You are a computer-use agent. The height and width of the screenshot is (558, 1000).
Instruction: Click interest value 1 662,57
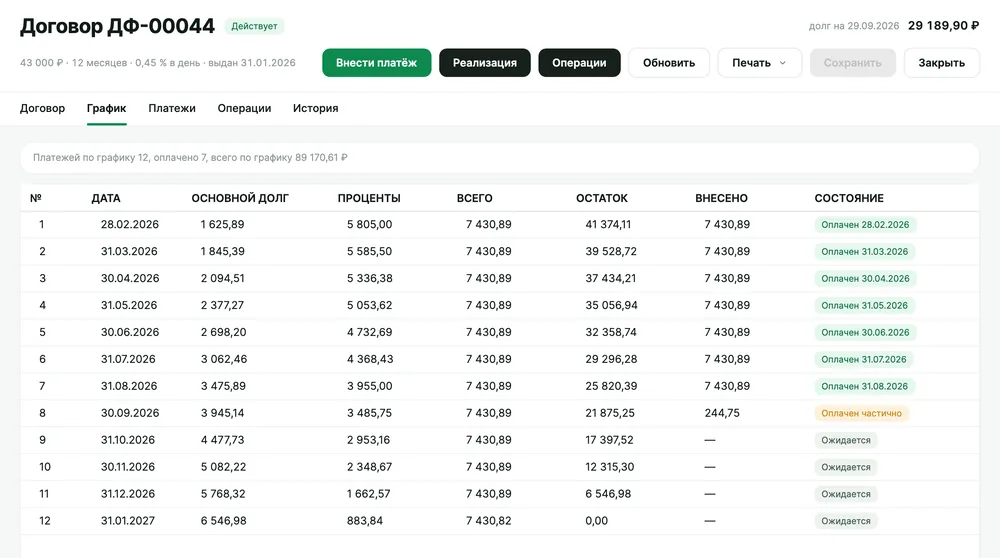click(369, 494)
